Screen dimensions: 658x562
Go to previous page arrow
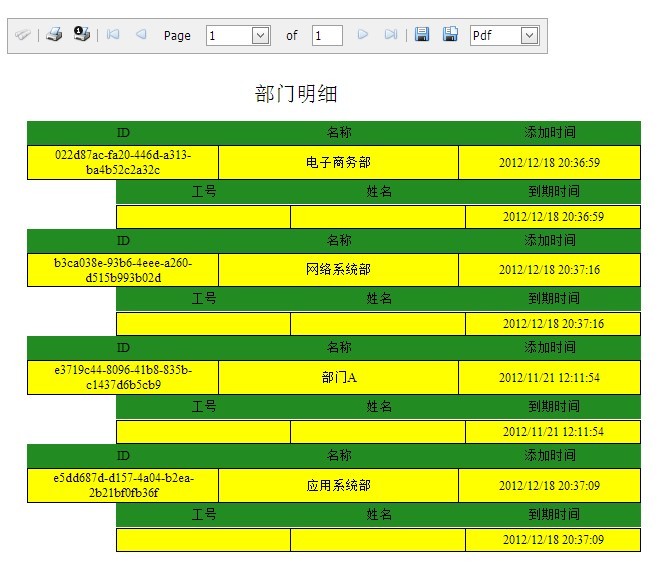coord(141,34)
